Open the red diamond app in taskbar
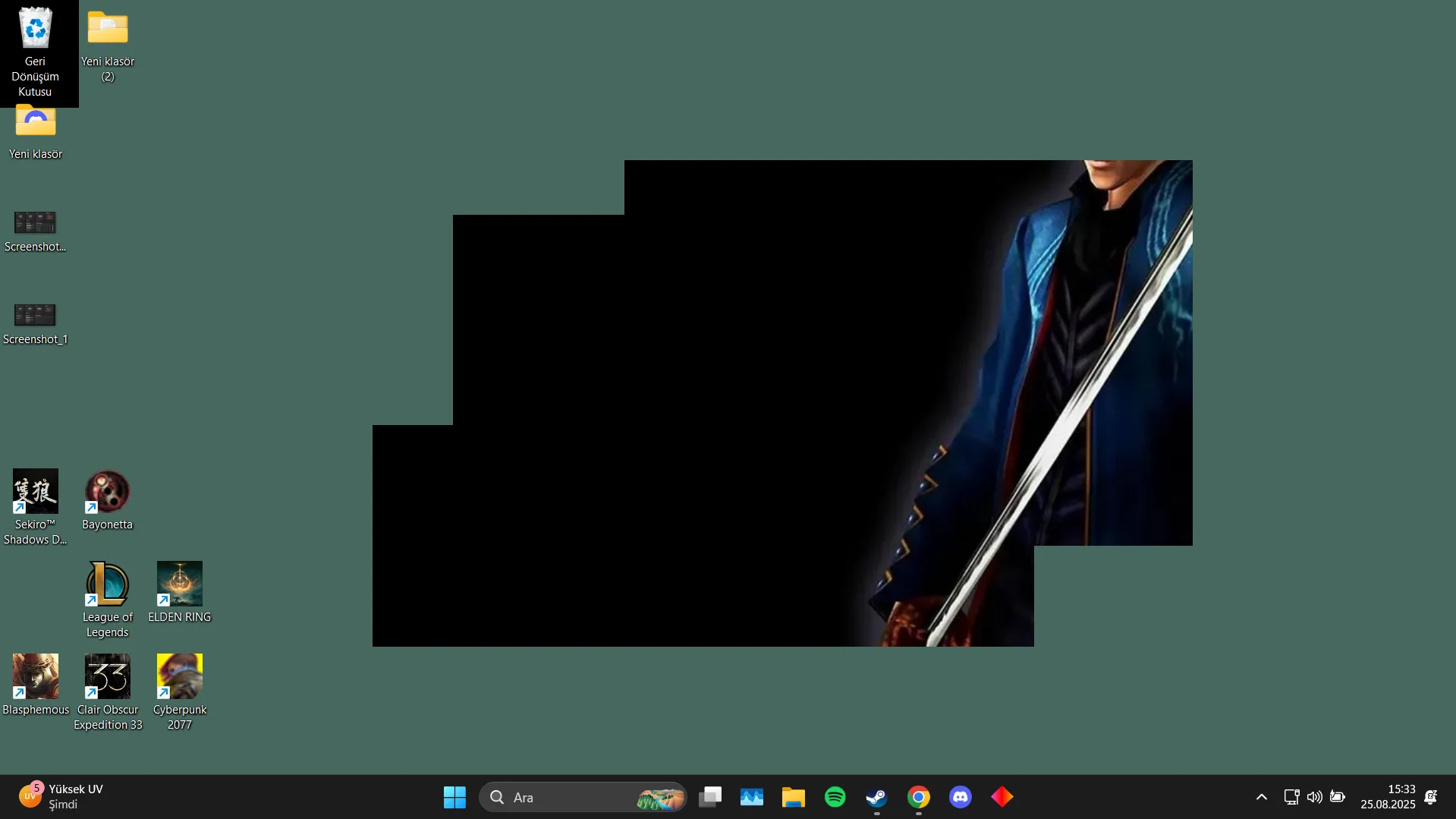This screenshot has width=1456, height=819. click(1002, 797)
